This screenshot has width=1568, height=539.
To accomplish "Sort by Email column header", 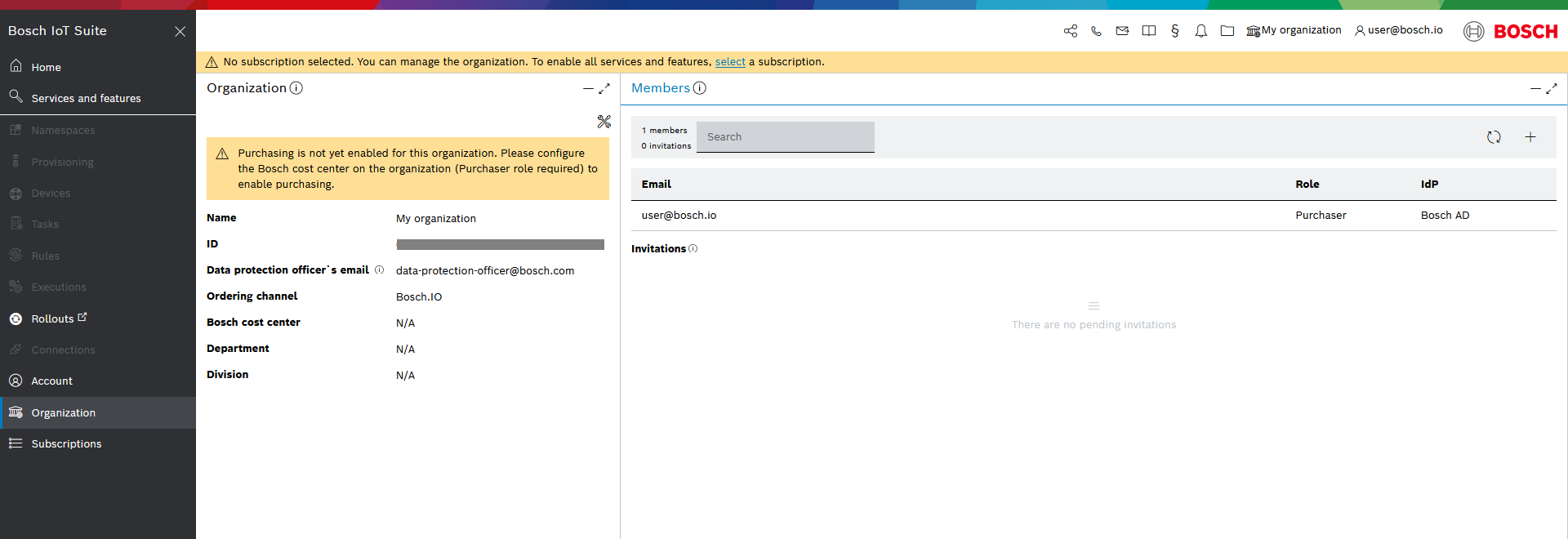I will click(x=657, y=185).
